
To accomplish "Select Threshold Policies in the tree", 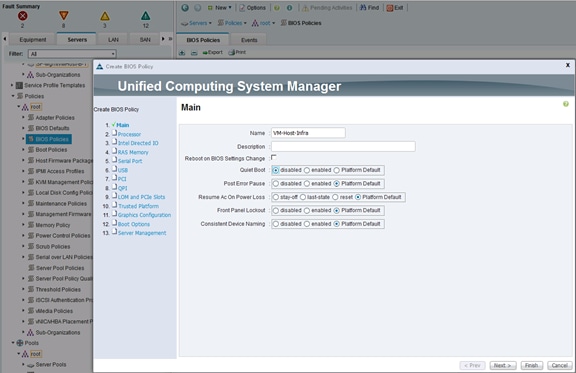I will [58, 289].
